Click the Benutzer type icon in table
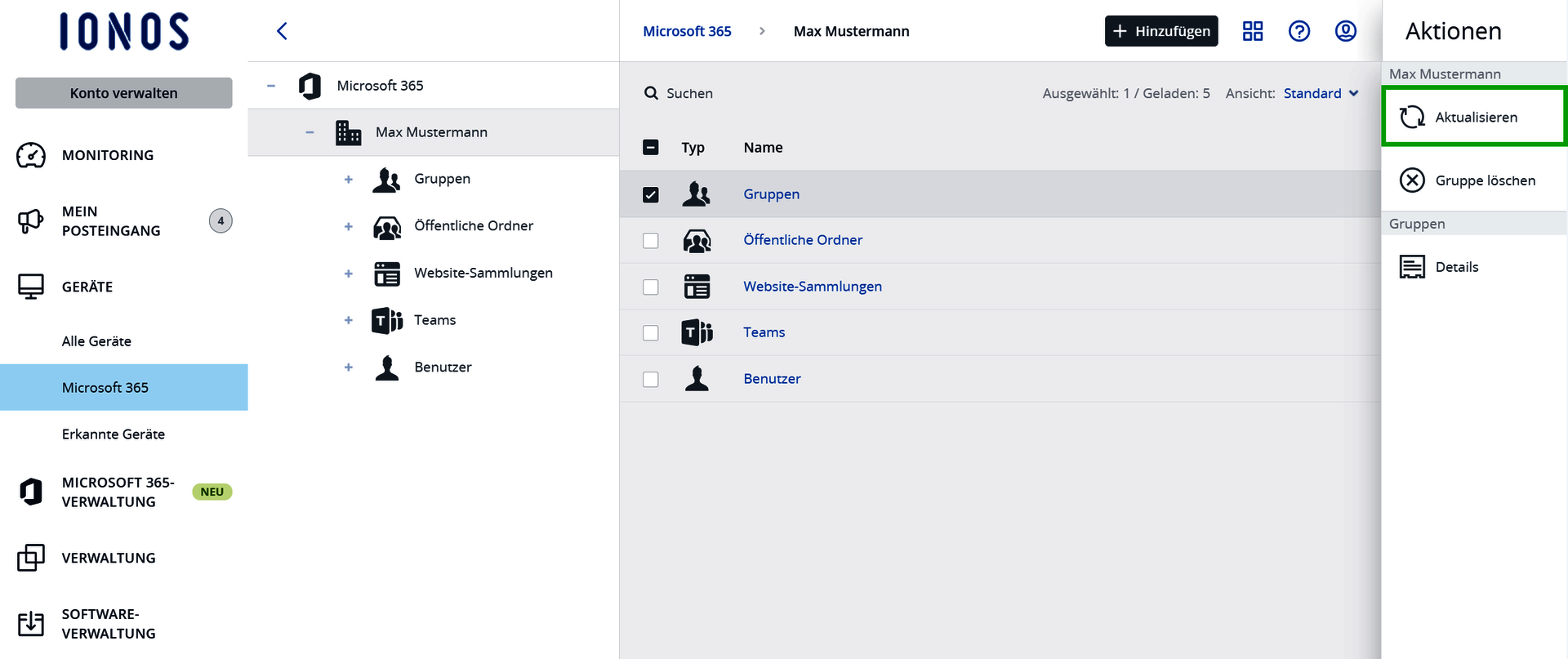This screenshot has height=659, width=1568. click(697, 379)
